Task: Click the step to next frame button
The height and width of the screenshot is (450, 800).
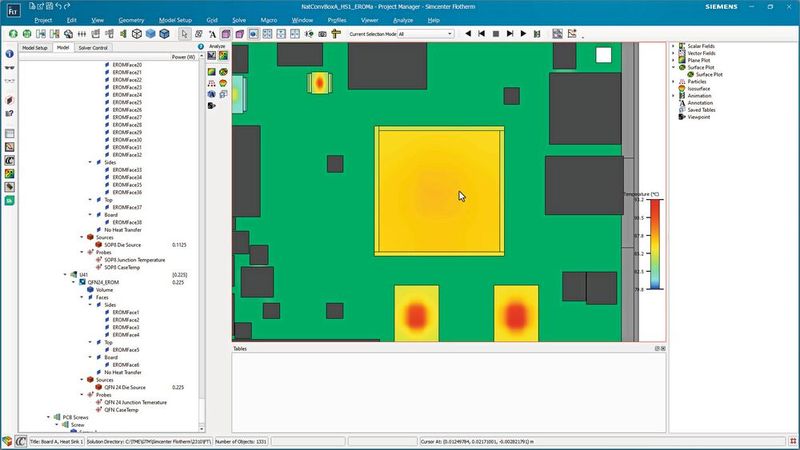Action: (x=509, y=34)
